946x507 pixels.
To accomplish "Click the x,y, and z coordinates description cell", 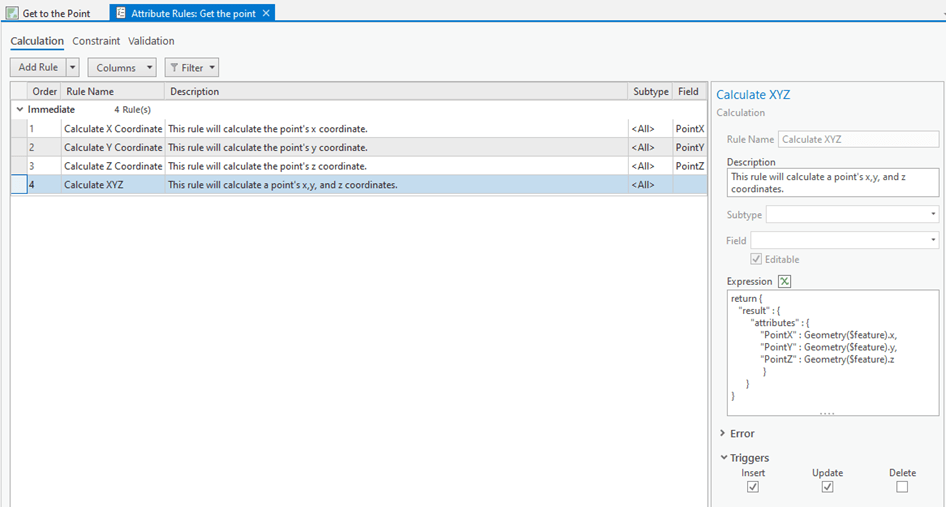I will tap(396, 185).
